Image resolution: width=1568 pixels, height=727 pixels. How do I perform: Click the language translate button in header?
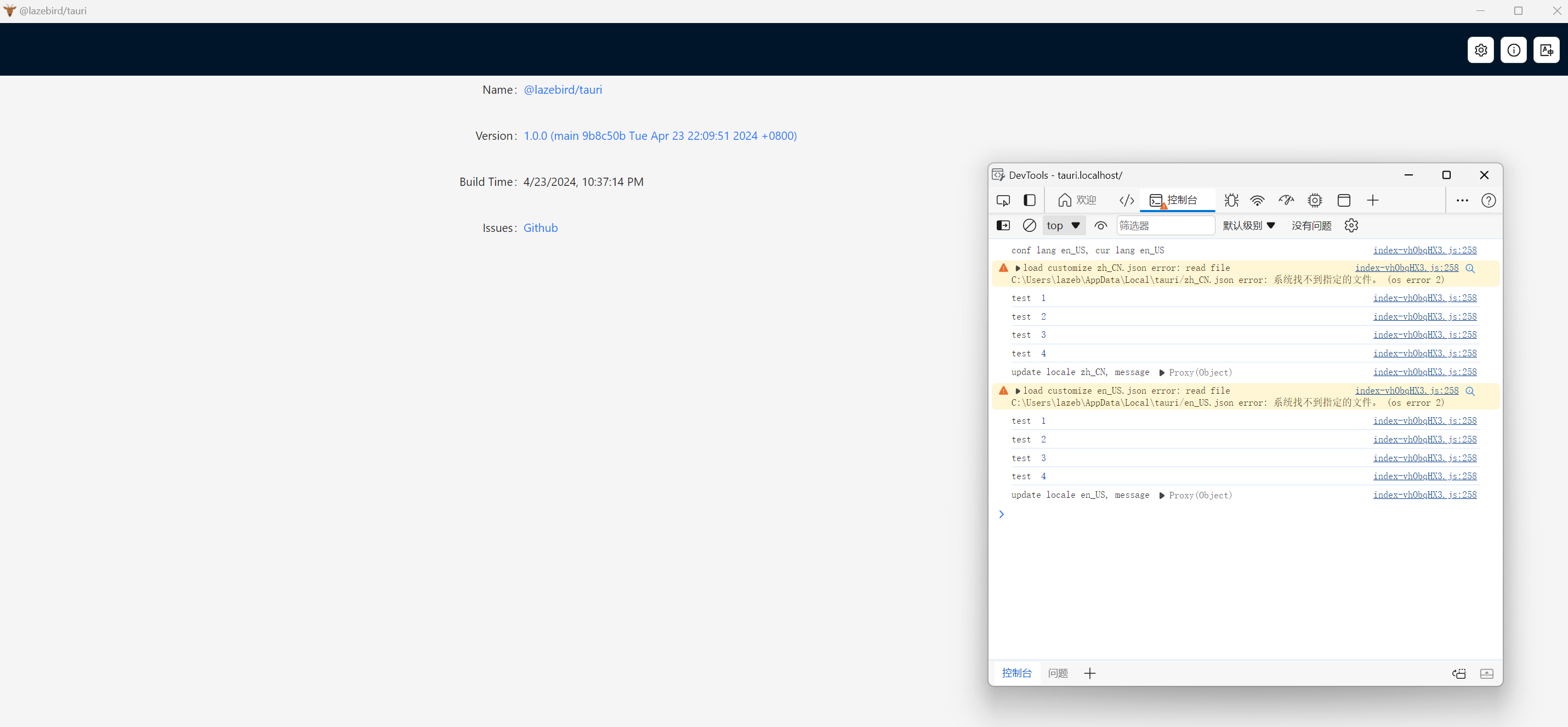coord(1546,50)
